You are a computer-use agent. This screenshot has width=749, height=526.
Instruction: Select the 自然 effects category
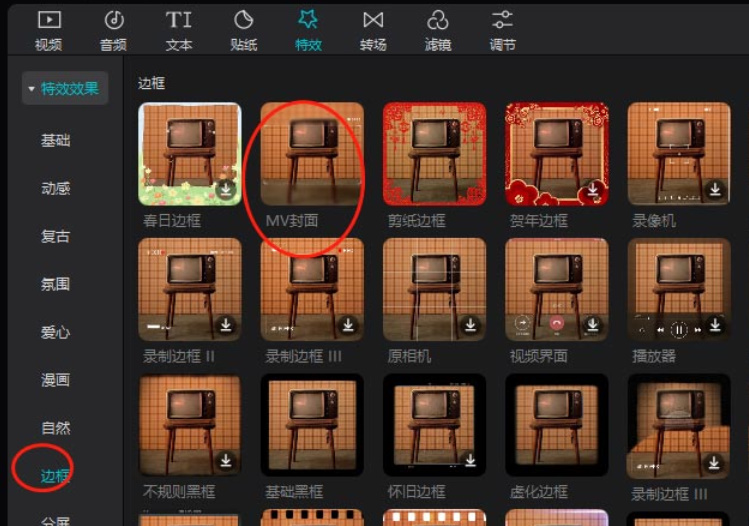pyautogui.click(x=55, y=428)
